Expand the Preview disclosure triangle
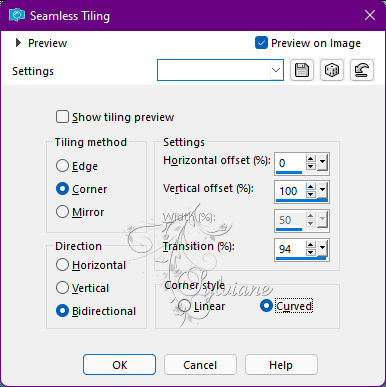 click(x=19, y=43)
